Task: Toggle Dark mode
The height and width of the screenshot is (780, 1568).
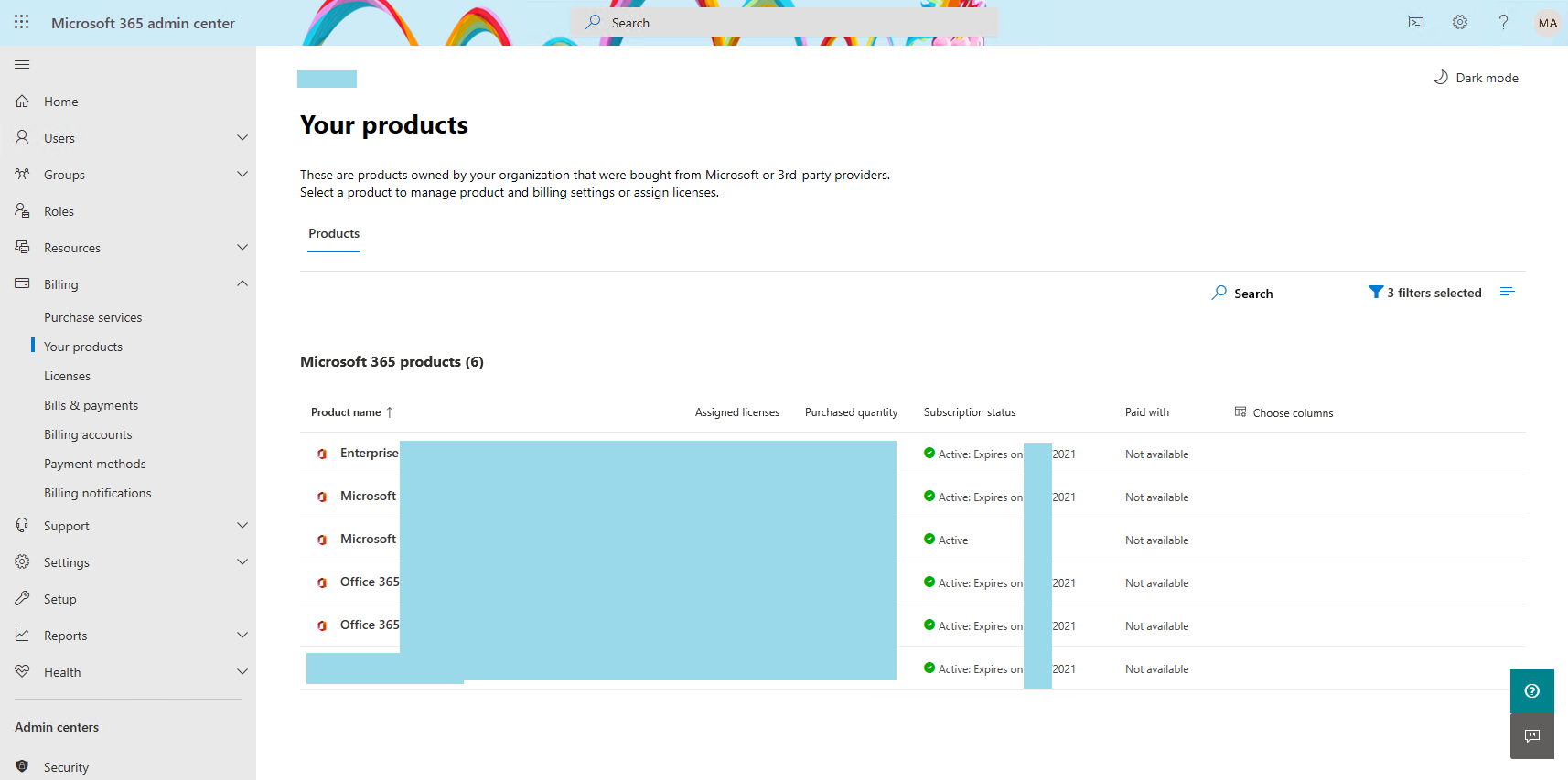Action: point(1476,78)
